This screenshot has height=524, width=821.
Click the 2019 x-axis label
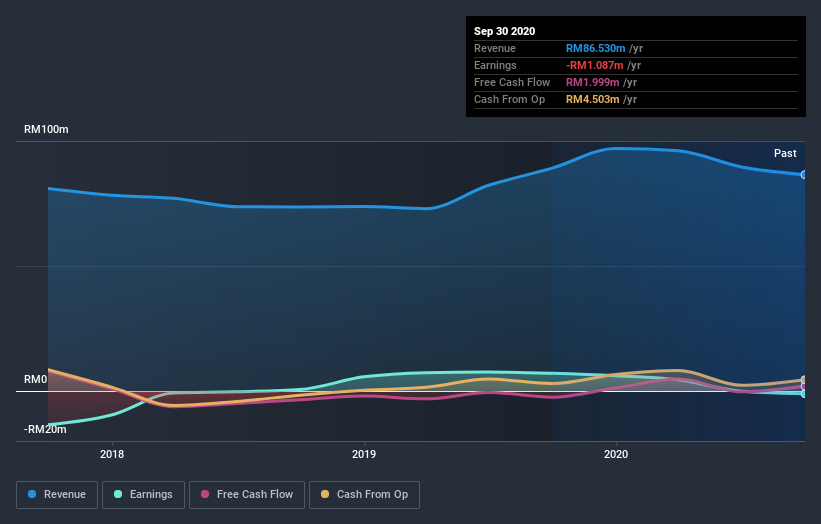pyautogui.click(x=364, y=454)
